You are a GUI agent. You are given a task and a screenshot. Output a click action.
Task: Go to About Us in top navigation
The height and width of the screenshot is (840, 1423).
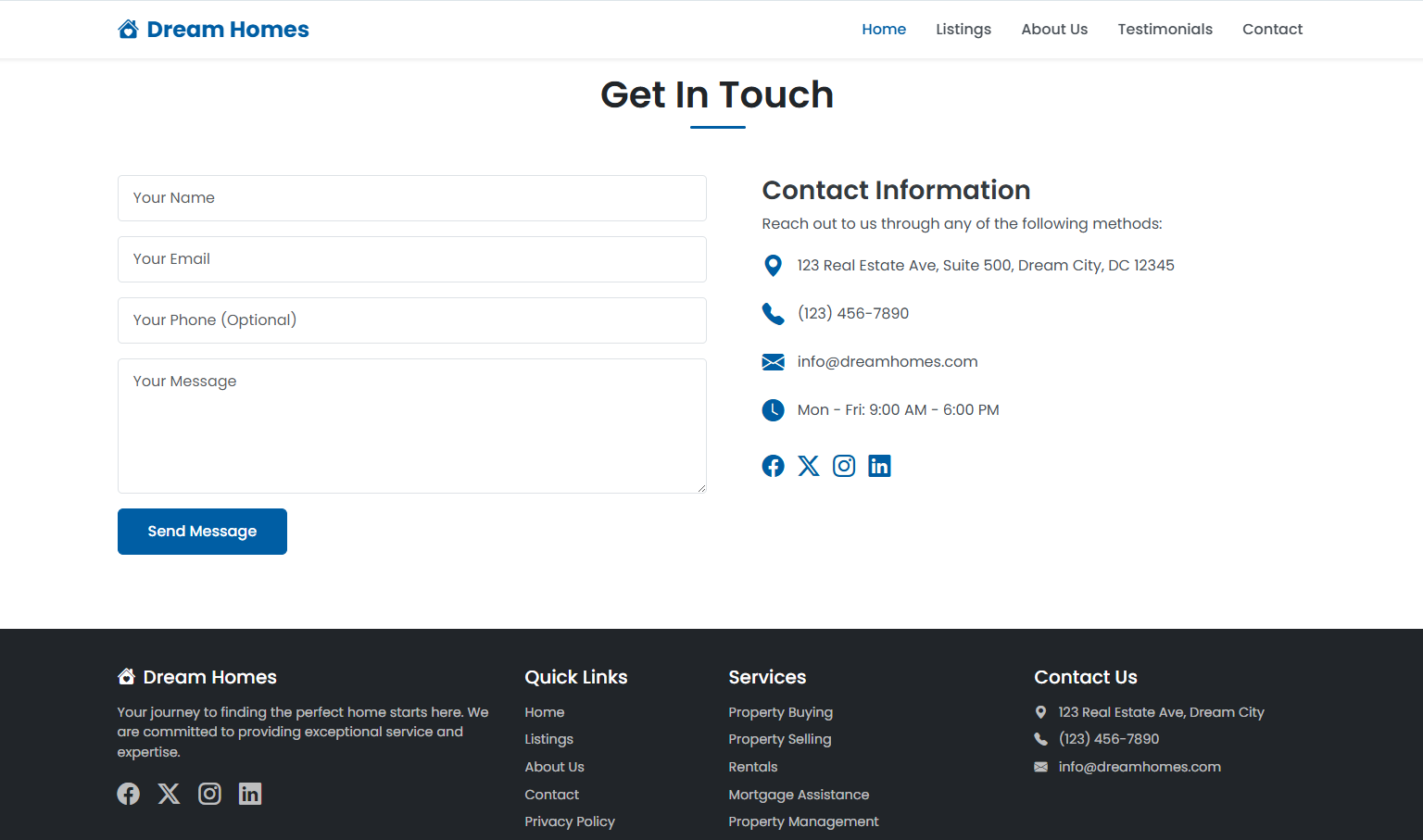click(x=1054, y=30)
